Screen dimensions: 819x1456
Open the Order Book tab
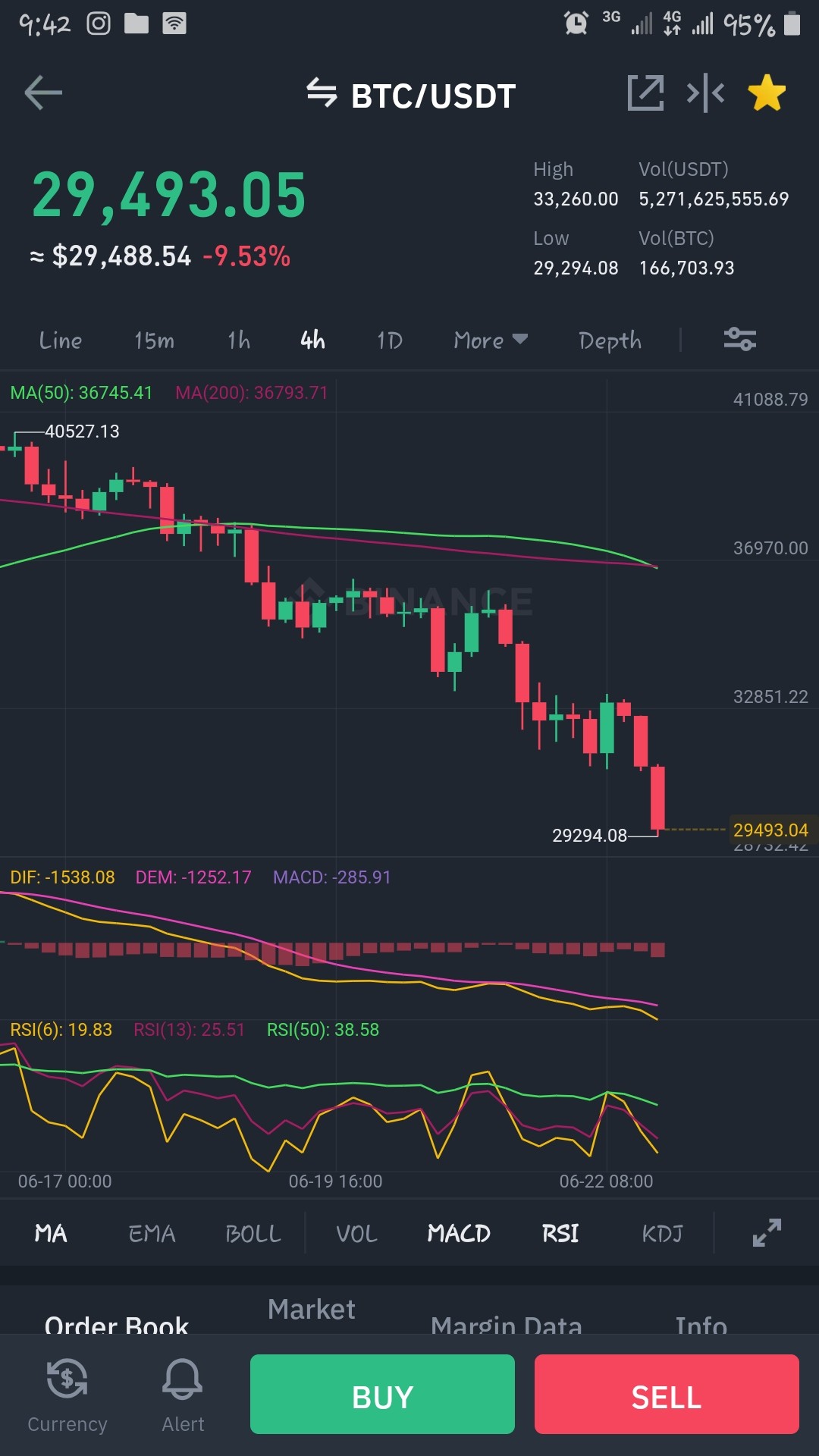[x=117, y=1323]
